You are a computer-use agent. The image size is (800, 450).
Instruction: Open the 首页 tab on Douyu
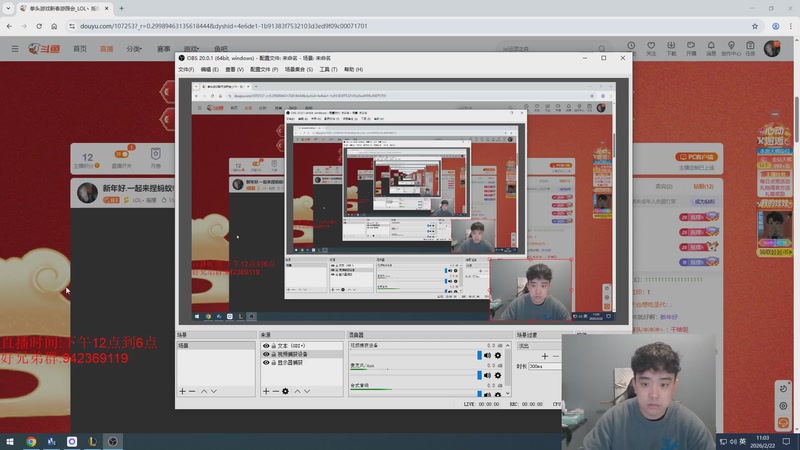(80, 49)
